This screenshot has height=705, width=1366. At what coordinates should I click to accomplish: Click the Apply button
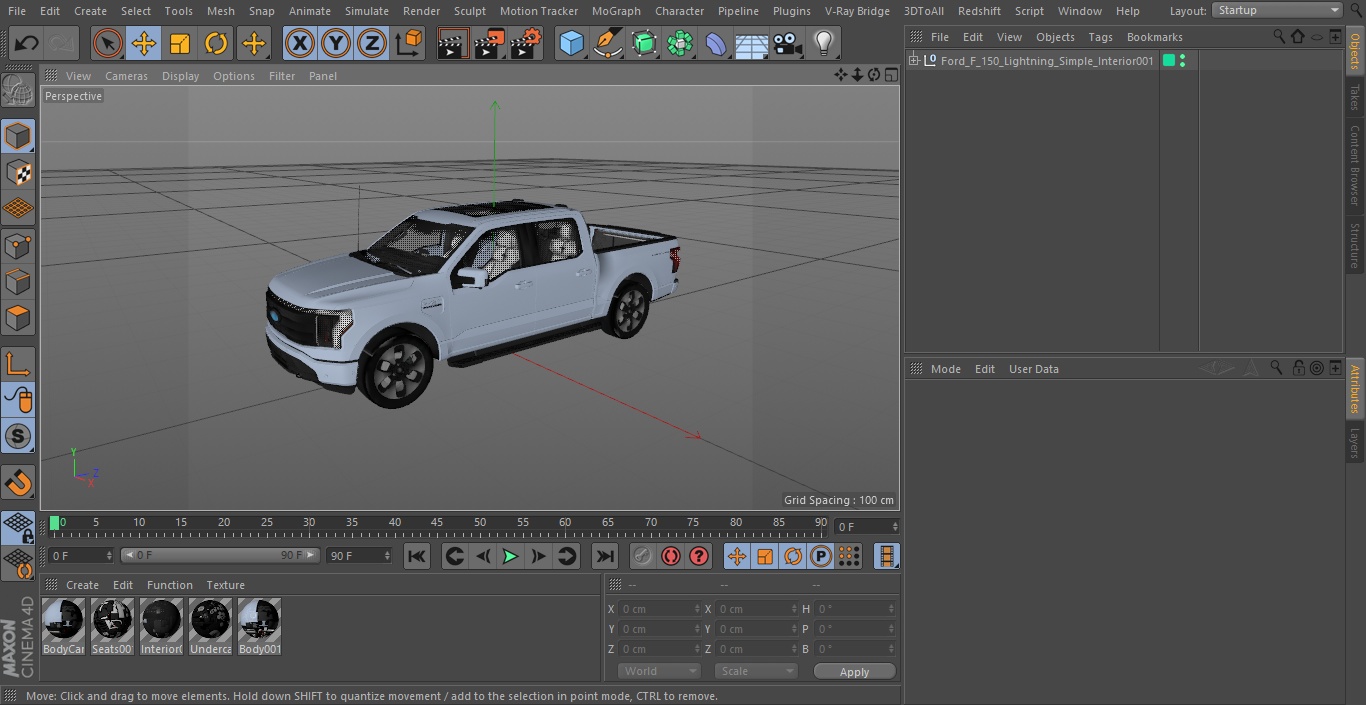[x=854, y=672]
